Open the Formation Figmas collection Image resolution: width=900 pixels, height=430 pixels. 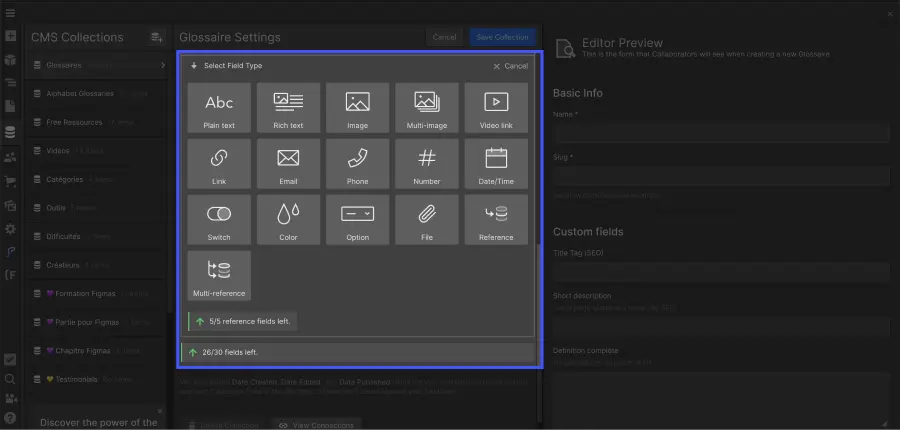(96, 293)
